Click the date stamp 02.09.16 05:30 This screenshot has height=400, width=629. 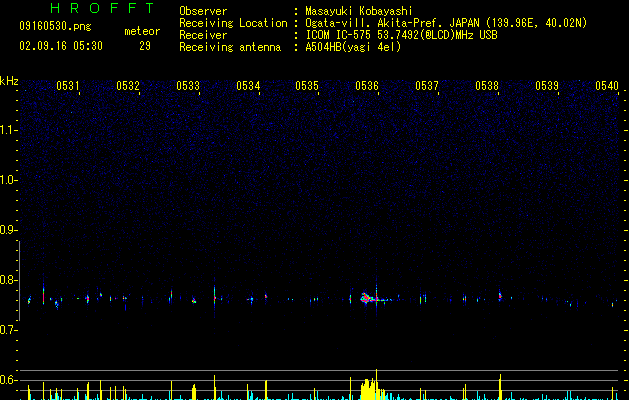point(61,46)
